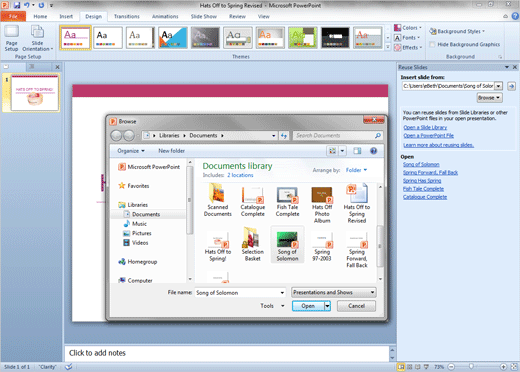
Task: Open recent file Spring Has Sprung link
Action: coord(422,180)
